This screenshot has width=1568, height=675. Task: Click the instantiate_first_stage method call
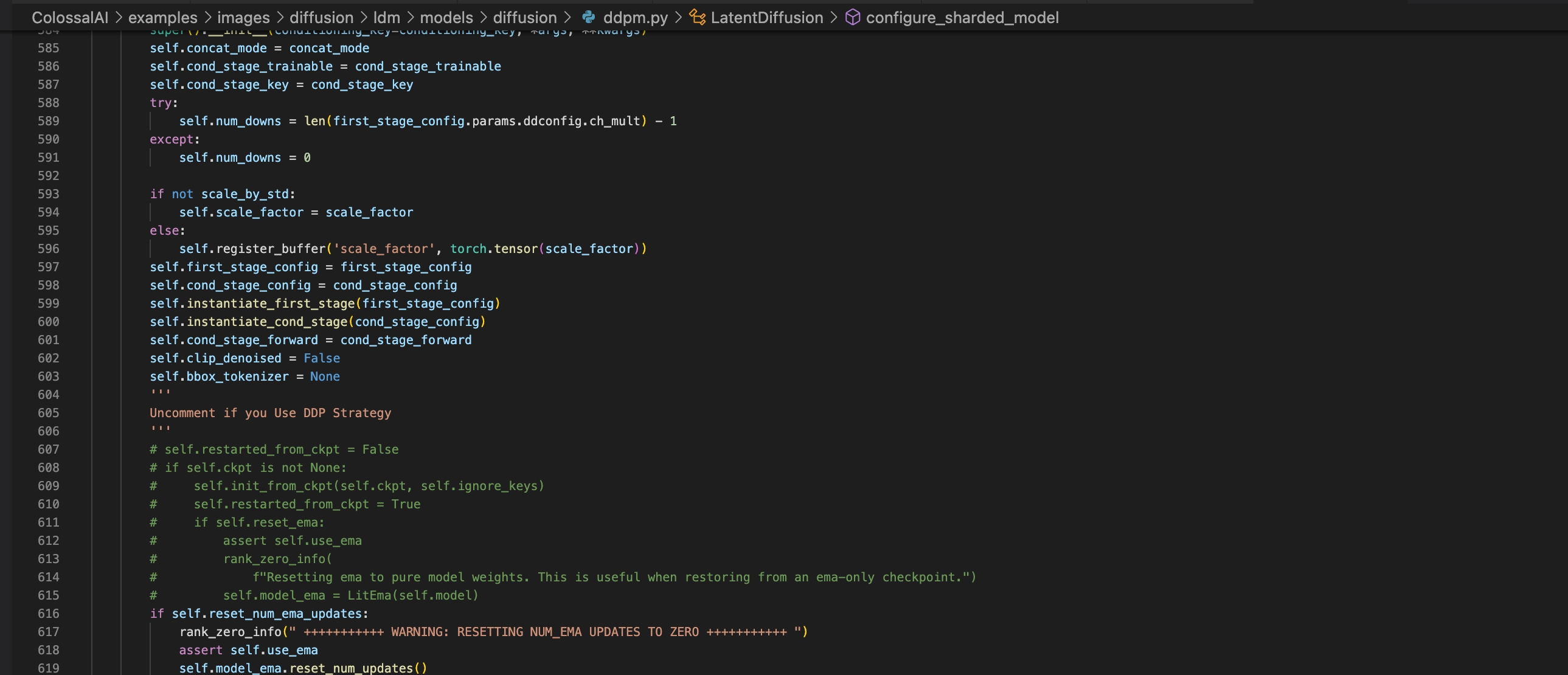click(270, 303)
